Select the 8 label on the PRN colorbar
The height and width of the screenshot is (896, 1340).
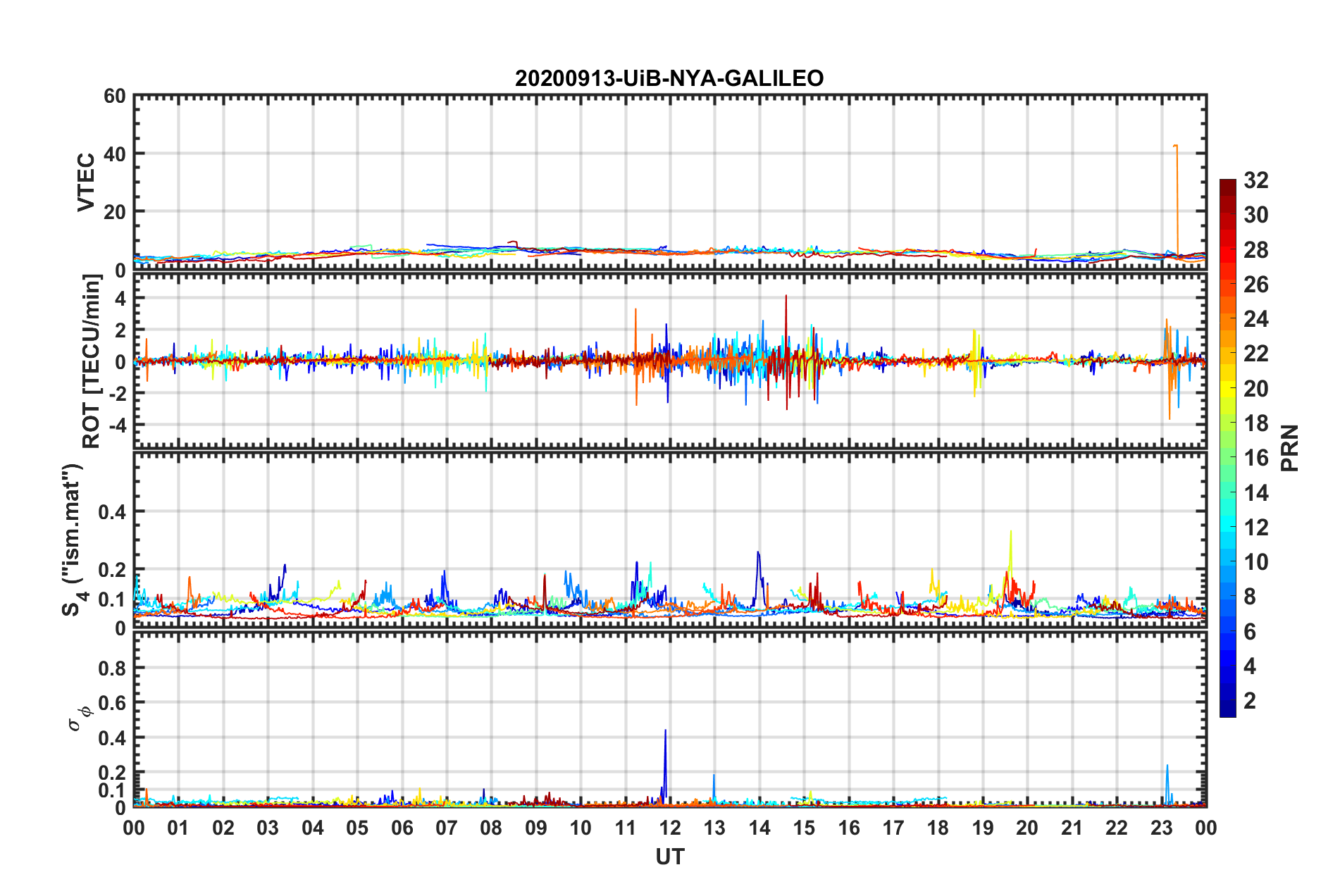1250,597
